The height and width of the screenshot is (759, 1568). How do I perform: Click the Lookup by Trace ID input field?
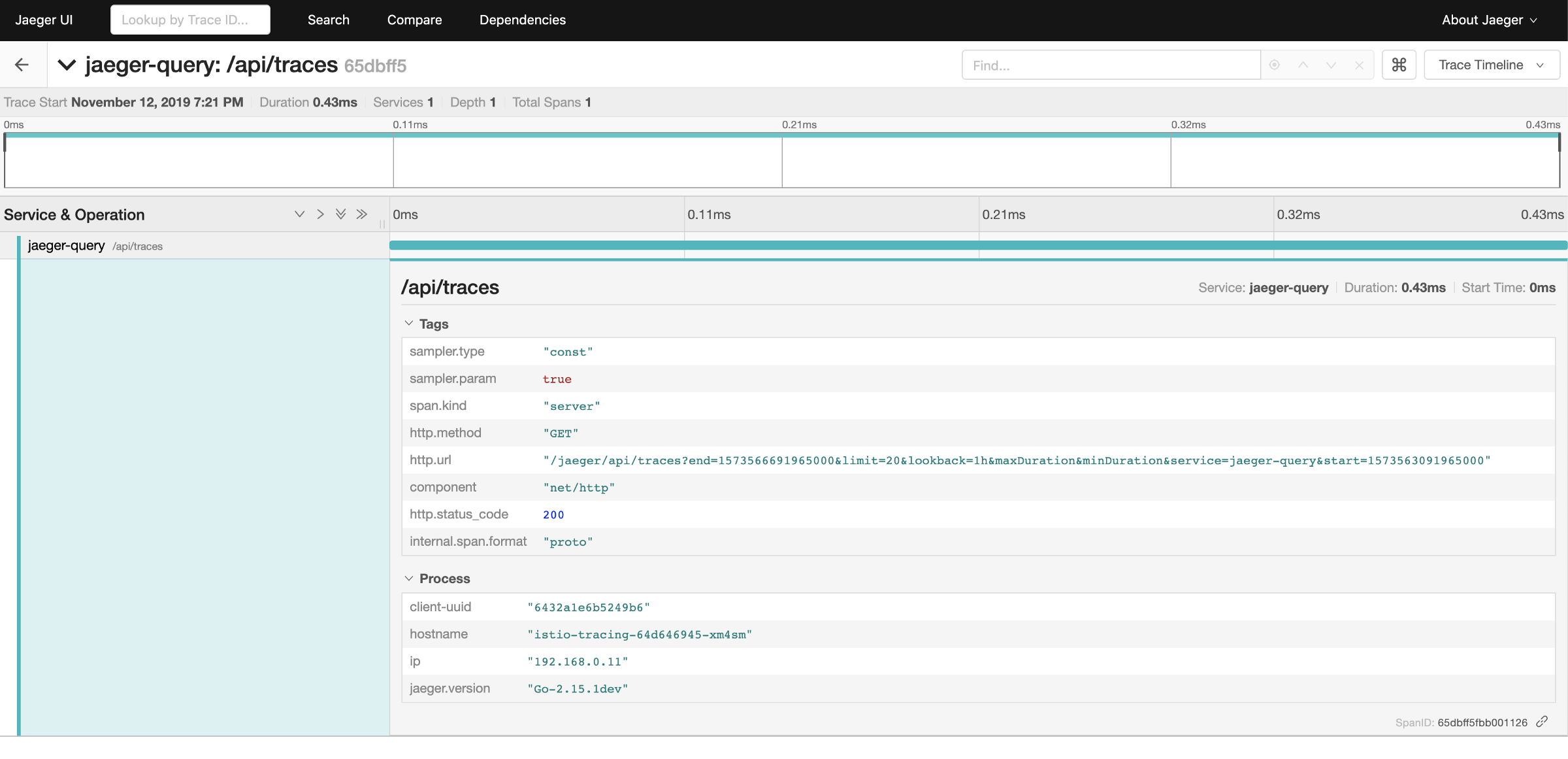coord(191,20)
